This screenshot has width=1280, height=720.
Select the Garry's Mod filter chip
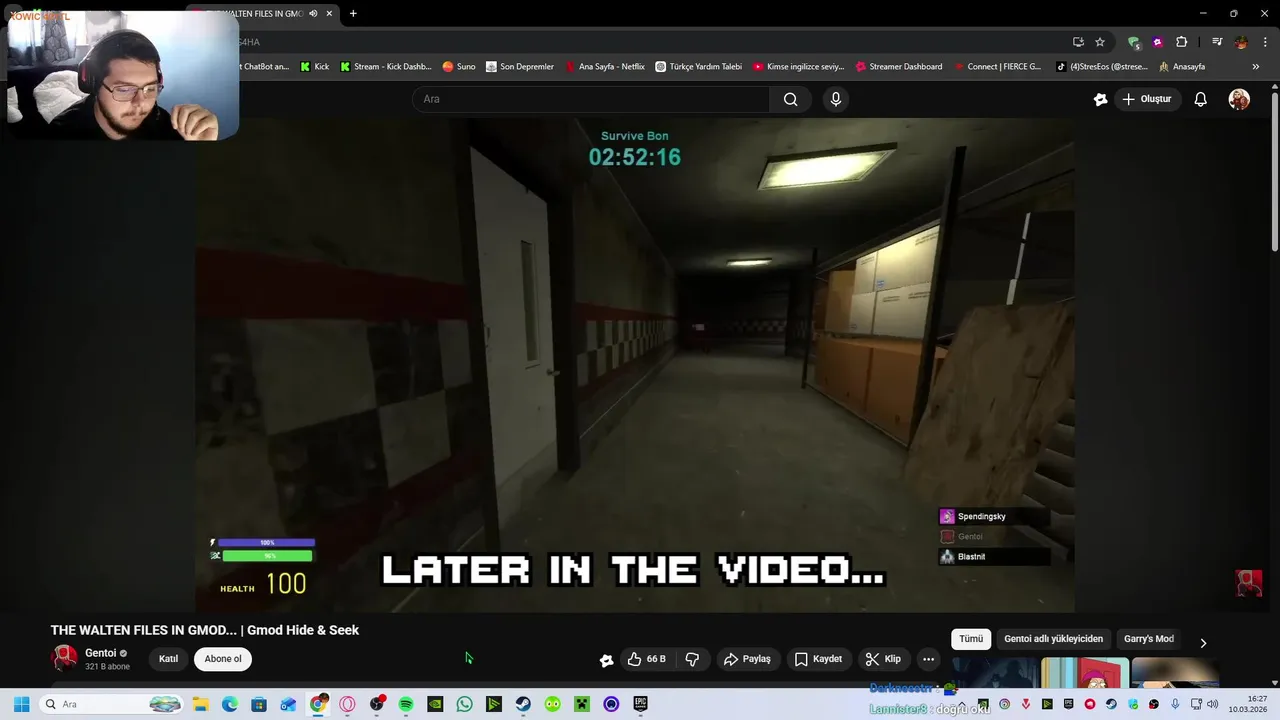point(1148,639)
